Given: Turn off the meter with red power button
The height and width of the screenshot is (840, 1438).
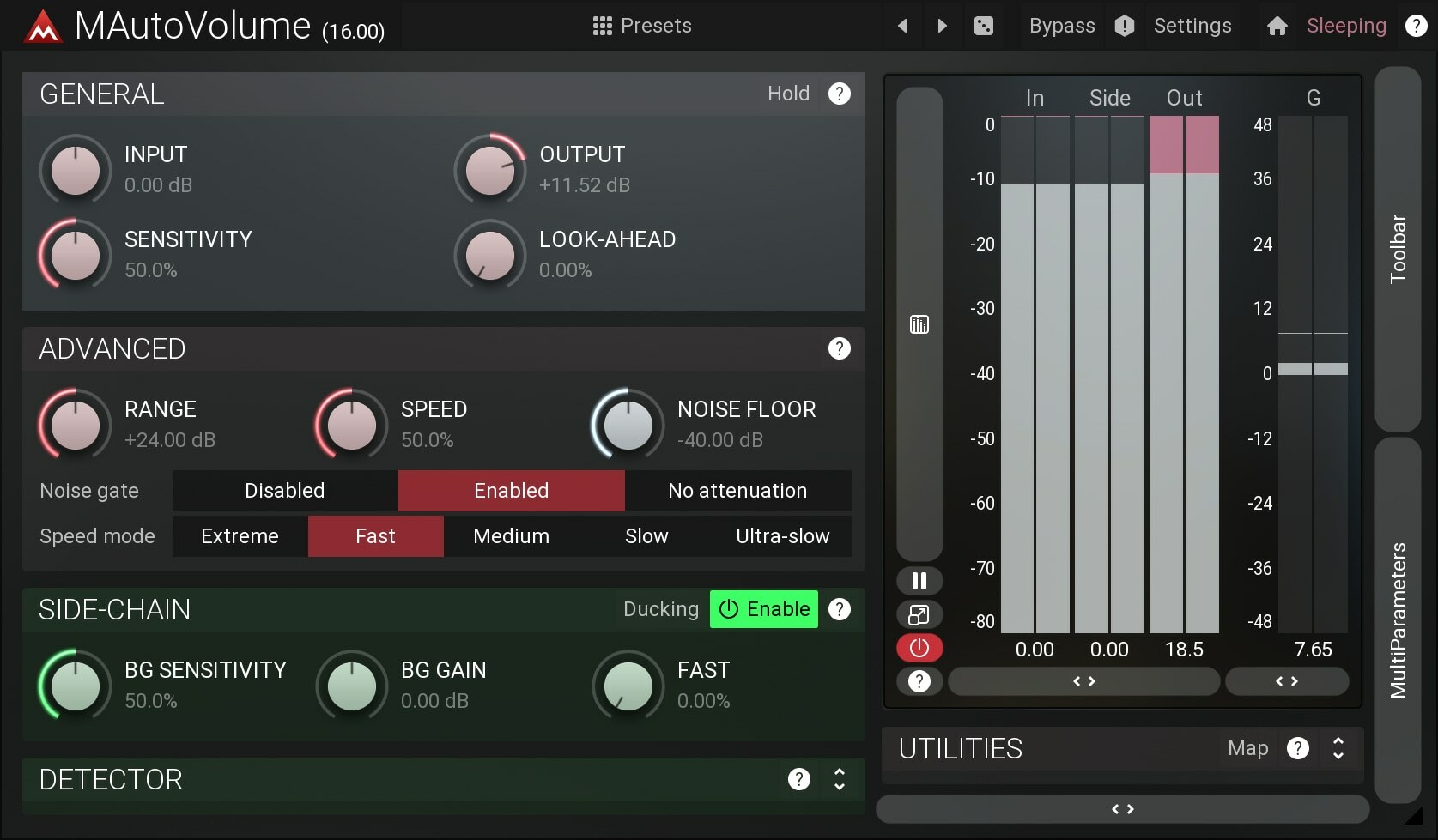Looking at the screenshot, I should click(919, 648).
